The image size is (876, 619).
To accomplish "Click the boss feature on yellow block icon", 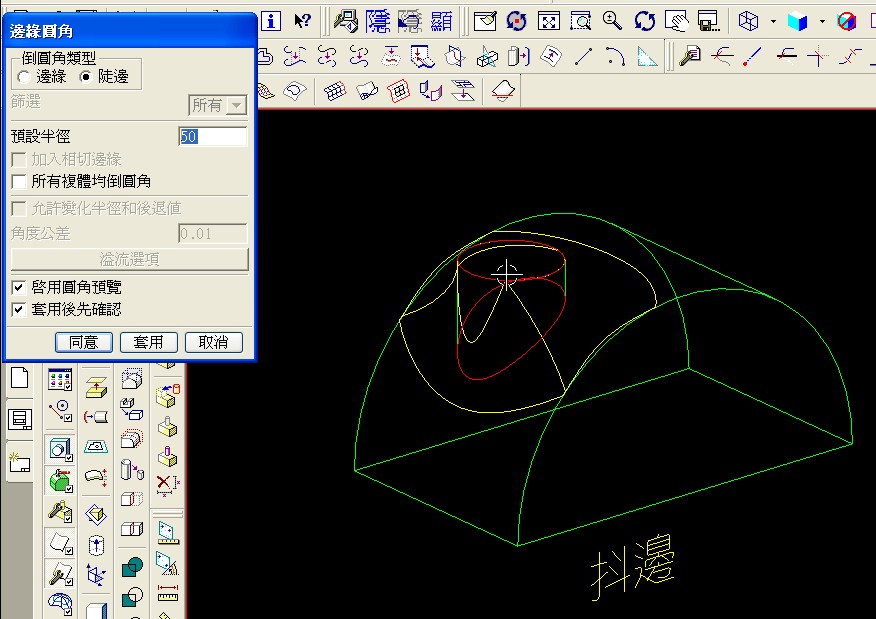I will [167, 427].
